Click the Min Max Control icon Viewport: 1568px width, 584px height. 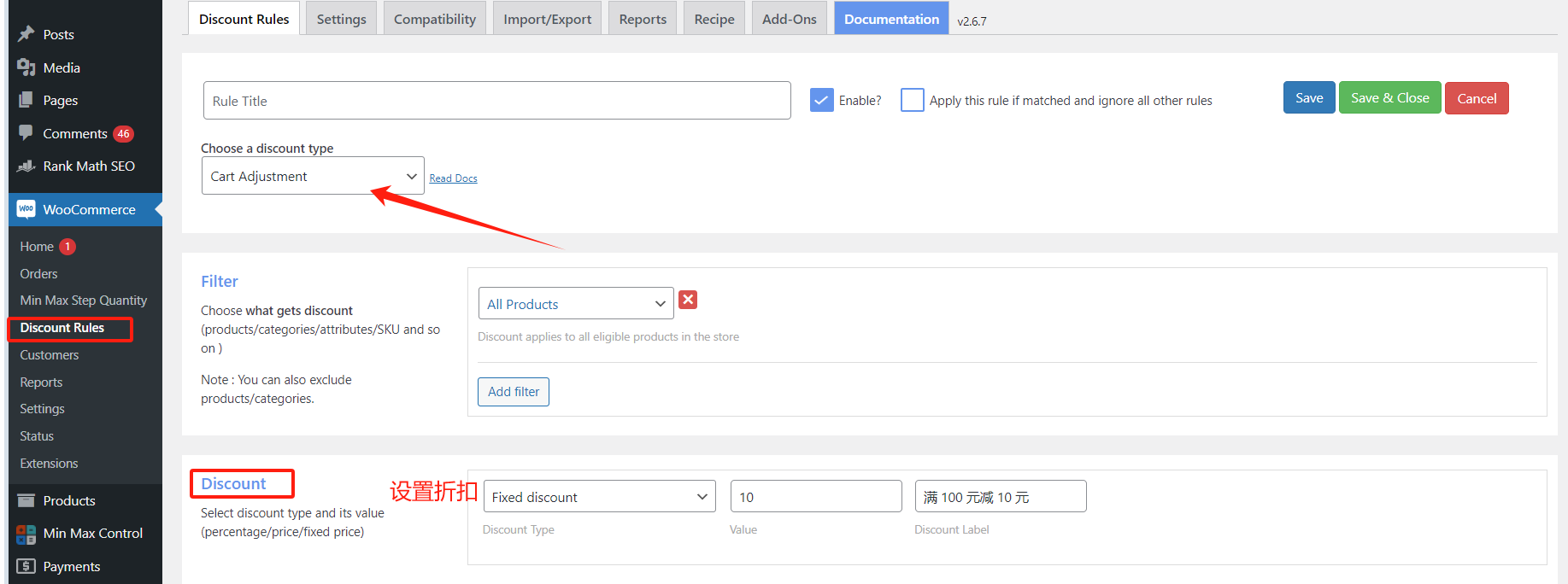click(26, 534)
